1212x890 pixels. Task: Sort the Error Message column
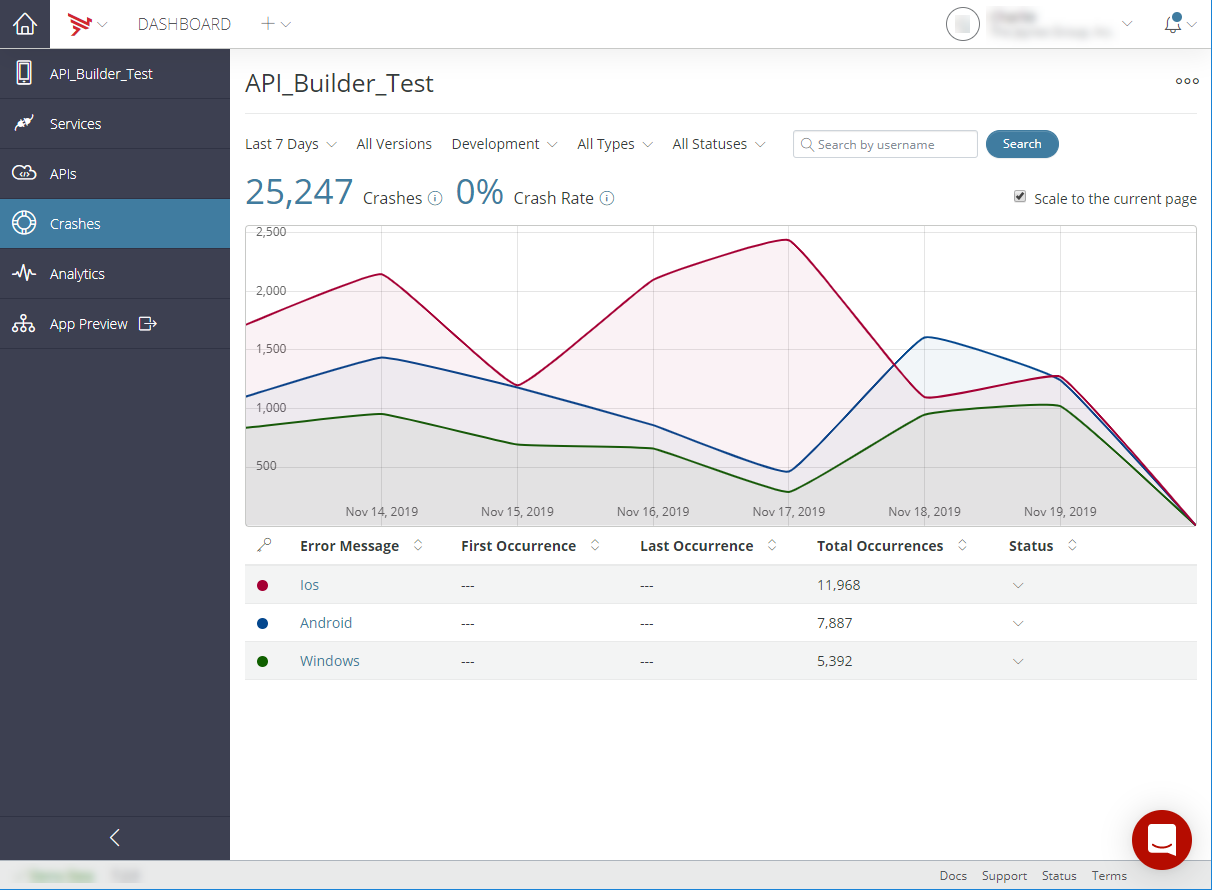point(419,546)
